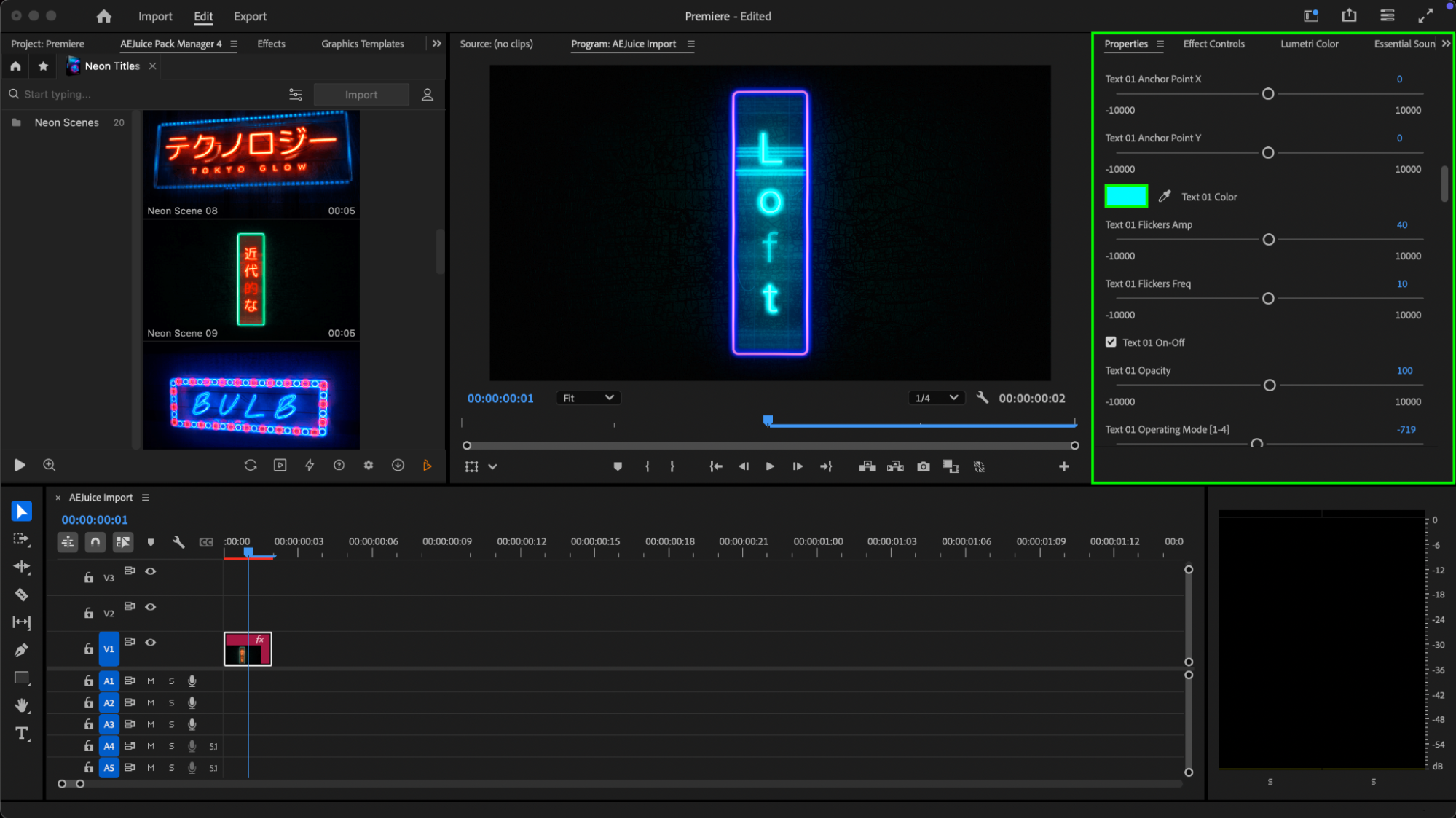Select the Hand tool
The height and width of the screenshot is (819, 1456).
point(21,705)
